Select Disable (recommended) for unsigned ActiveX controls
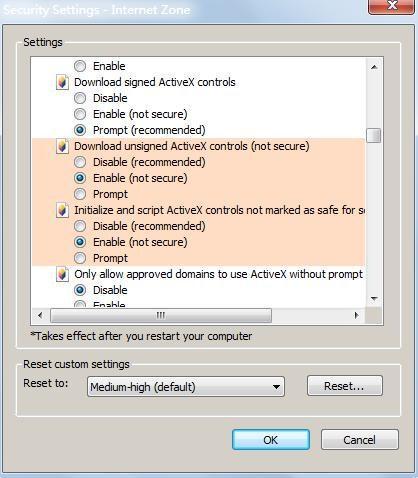Screen dimensions: 418x478 pos(80,162)
